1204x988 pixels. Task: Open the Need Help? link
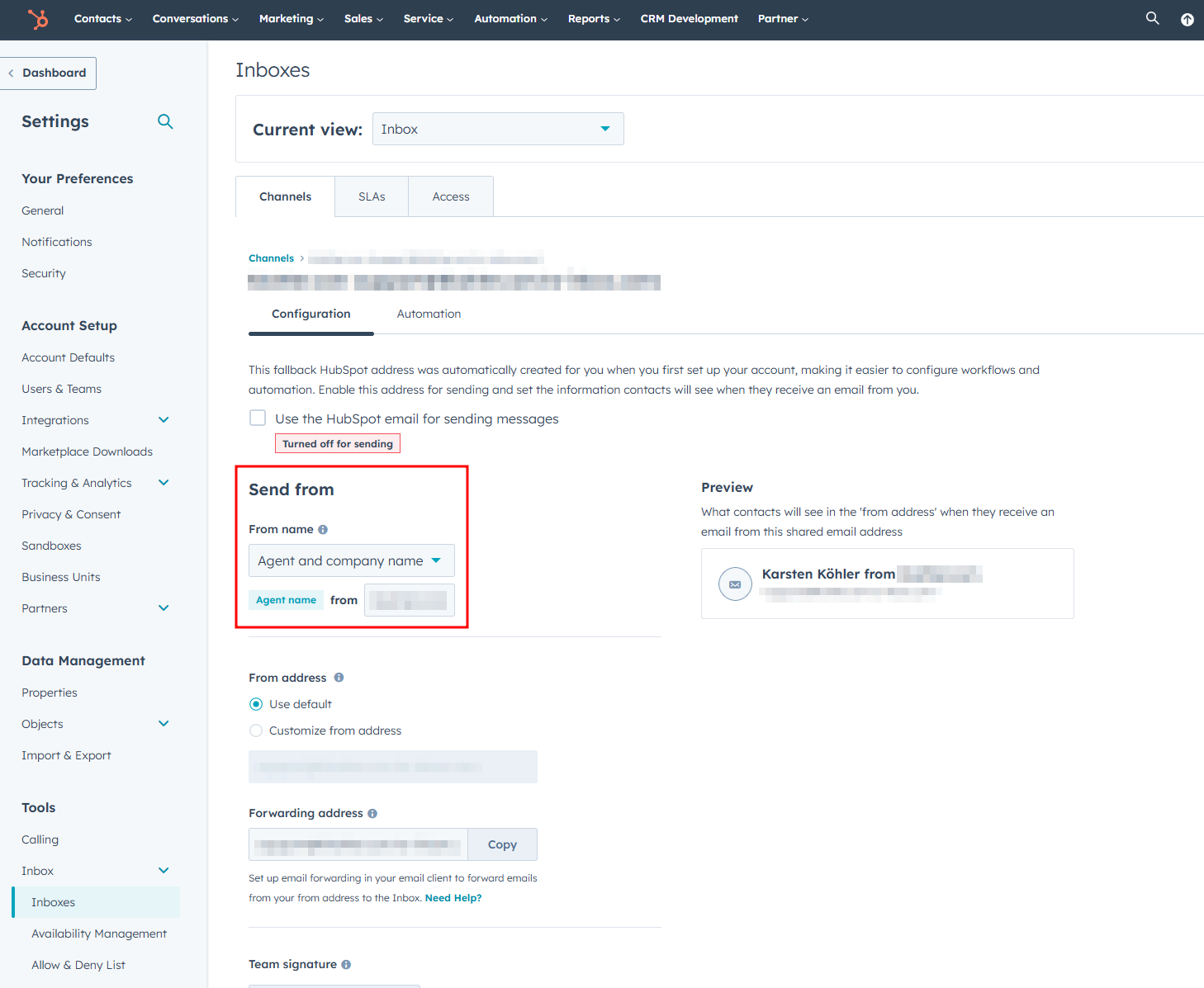[x=453, y=897]
